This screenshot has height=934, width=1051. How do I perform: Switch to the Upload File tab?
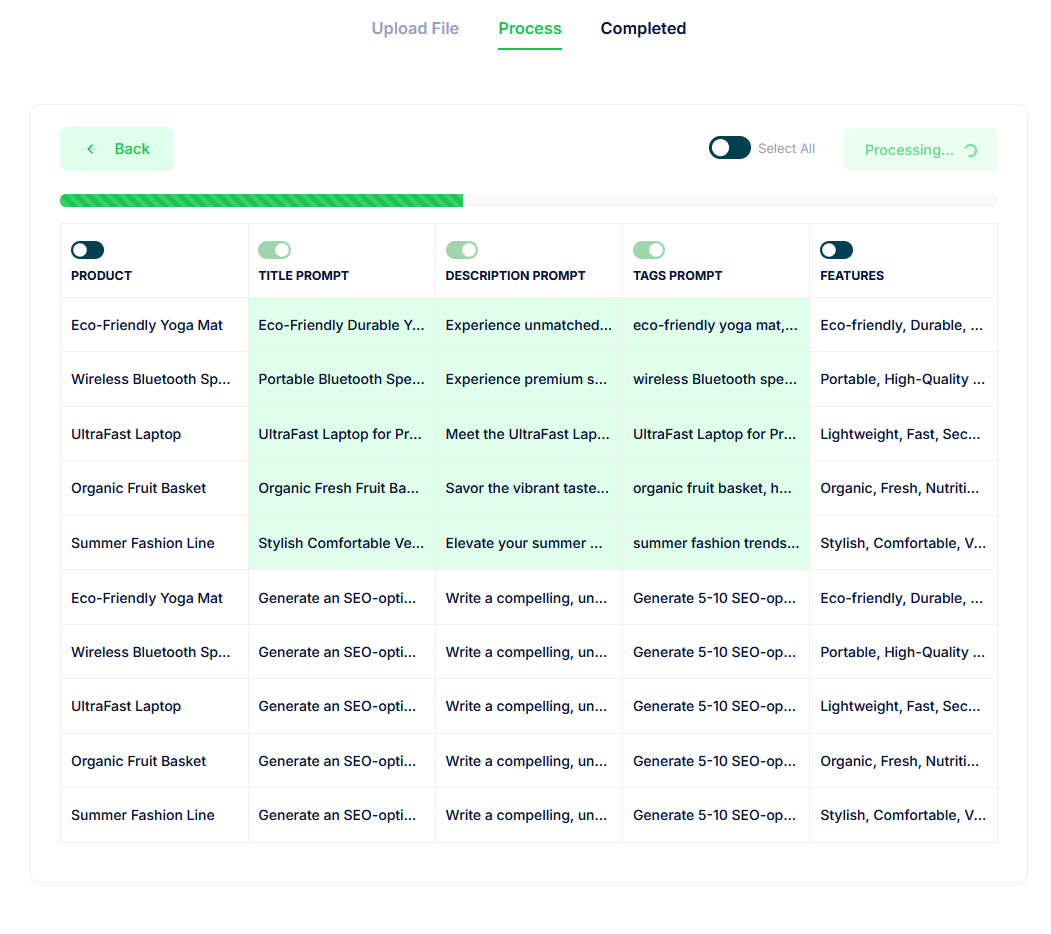(415, 29)
